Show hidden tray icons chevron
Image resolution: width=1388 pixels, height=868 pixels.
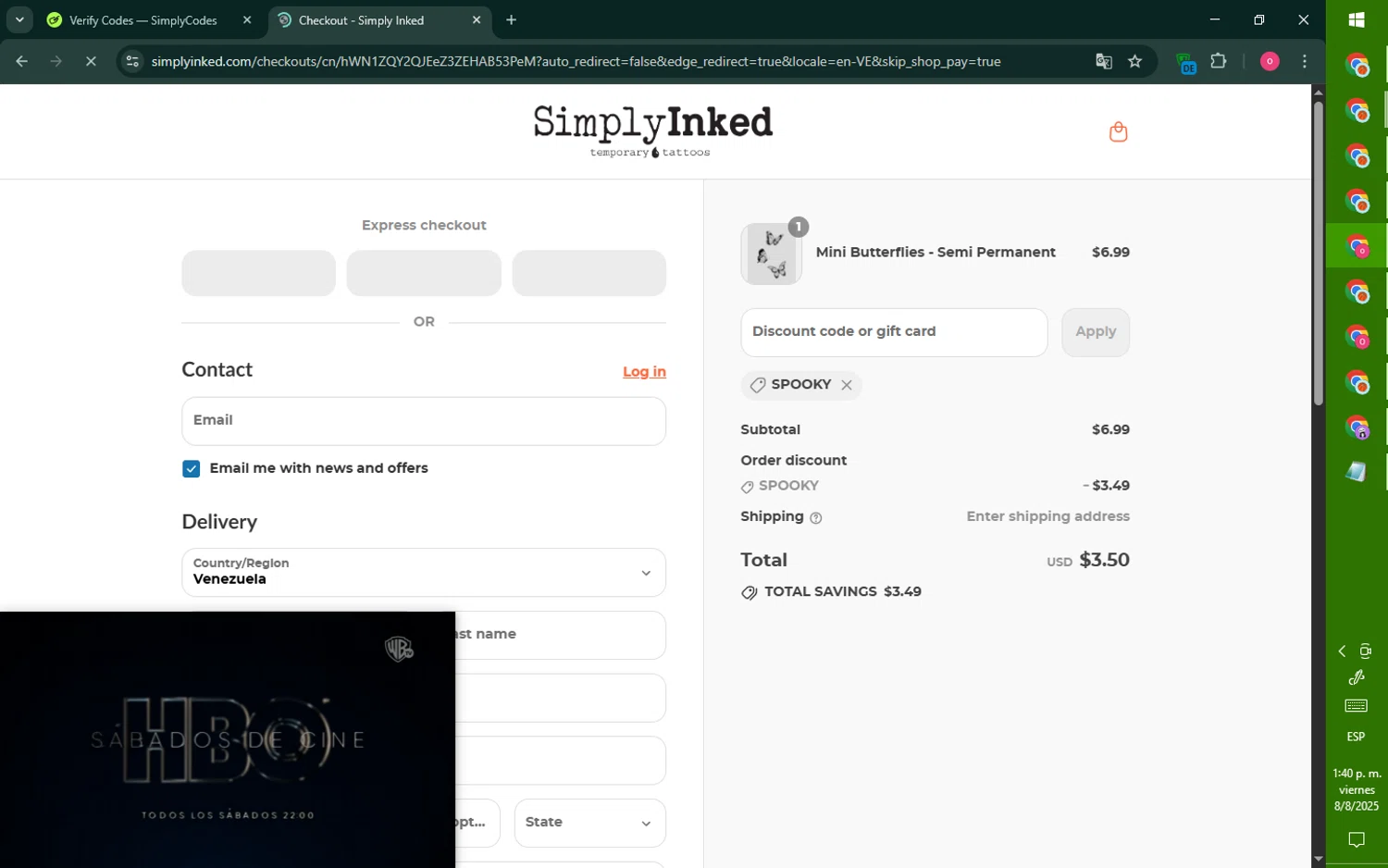(1342, 651)
